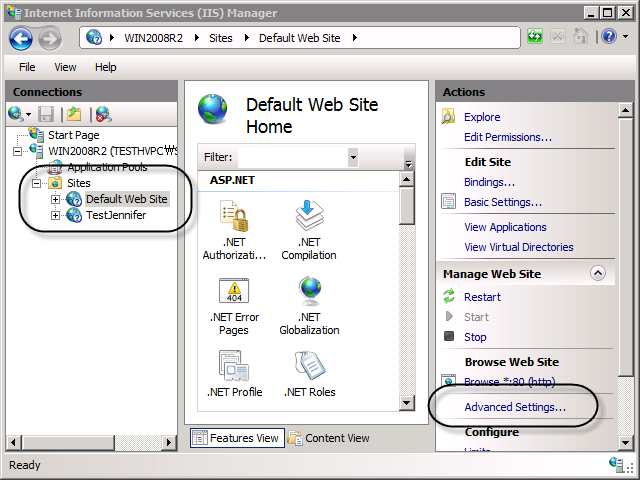This screenshot has width=640, height=480.
Task: Switch to the Features View tab
Action: coord(237,438)
